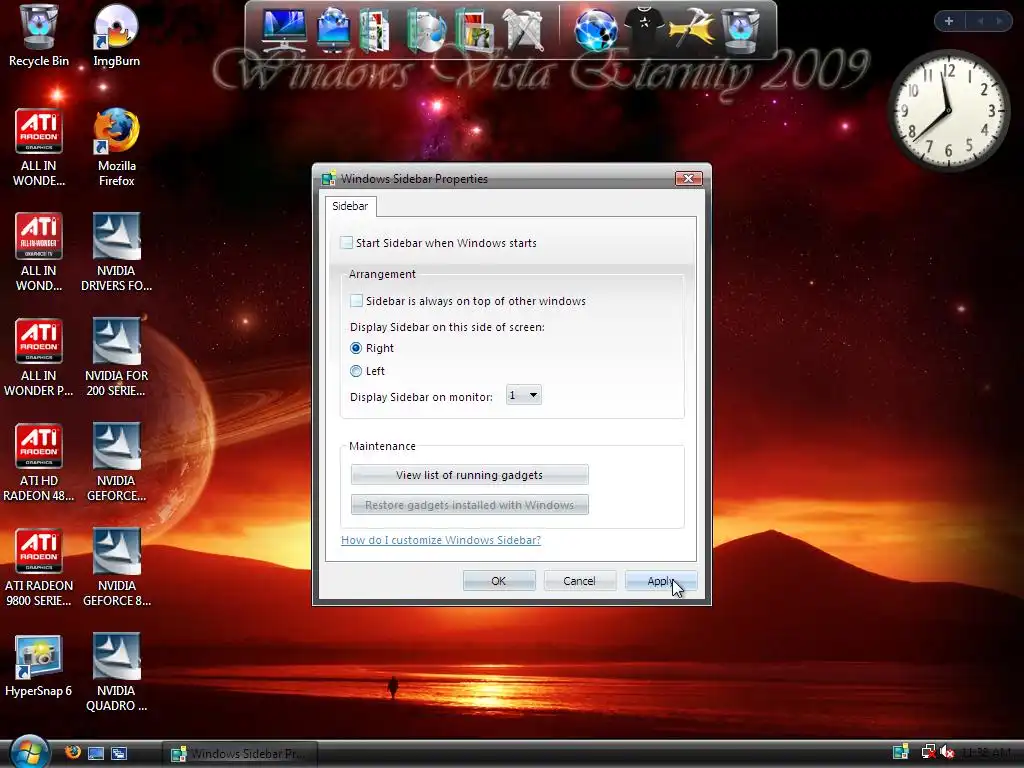1024x768 pixels.
Task: Click the sidebar next-page arrow
Action: click(x=999, y=21)
